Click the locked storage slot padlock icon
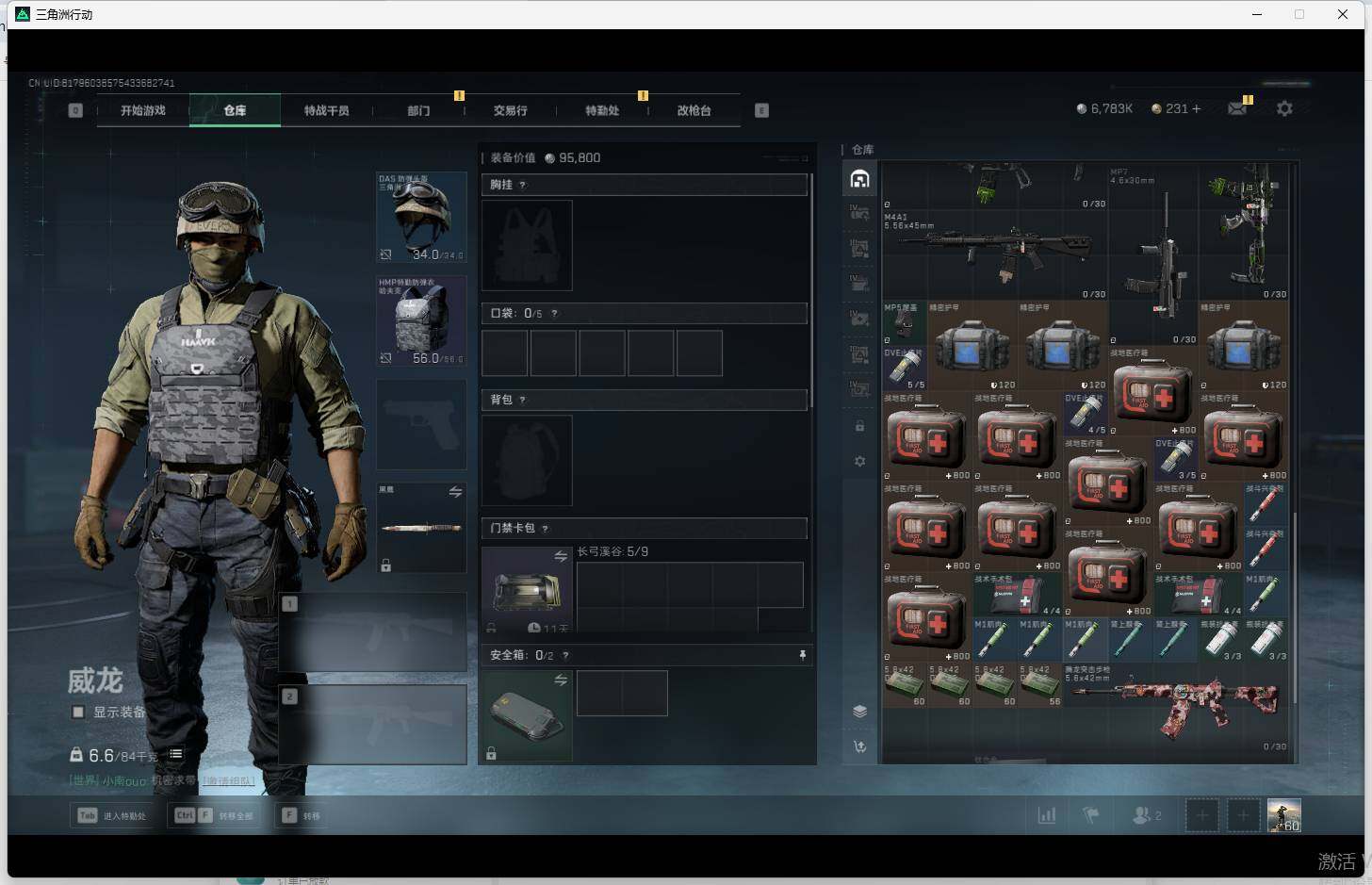Image resolution: width=1372 pixels, height=885 pixels. (x=859, y=426)
